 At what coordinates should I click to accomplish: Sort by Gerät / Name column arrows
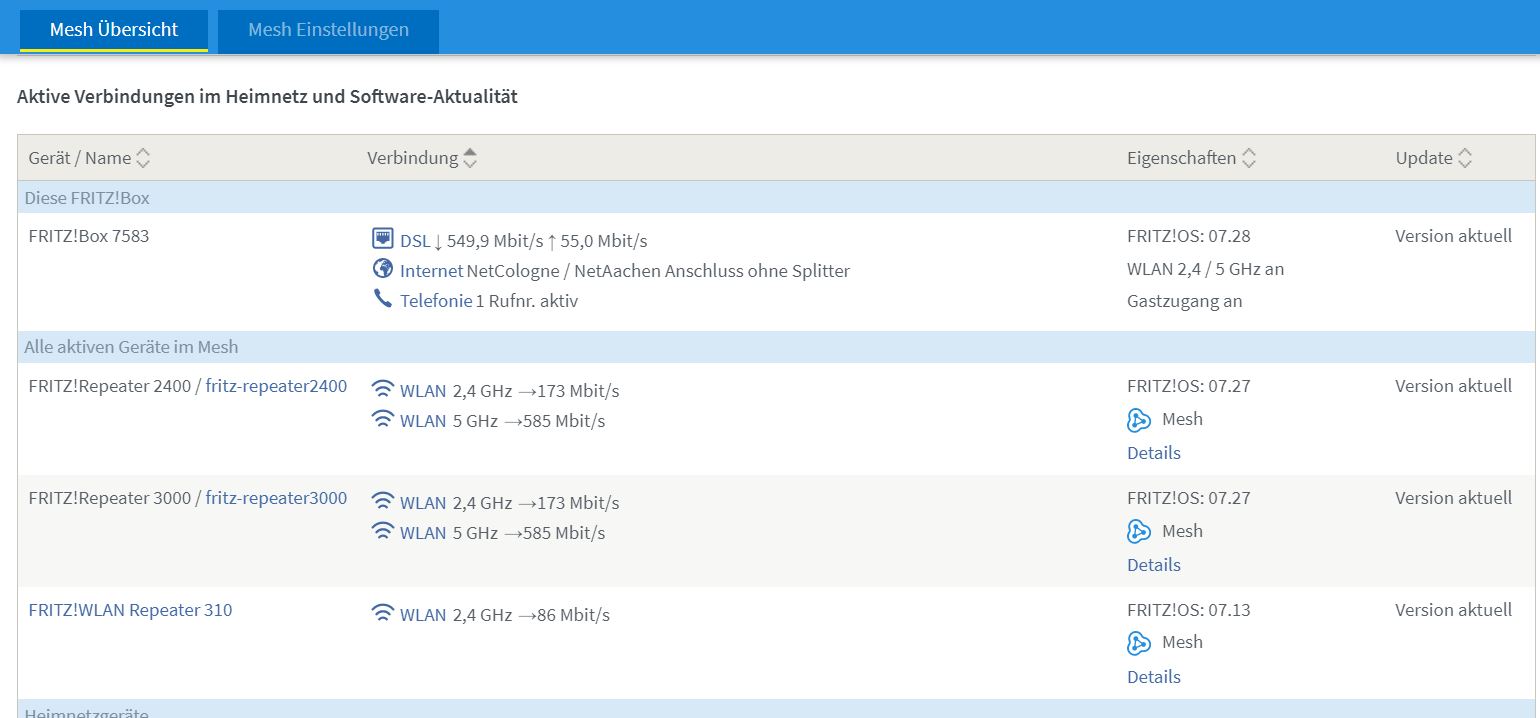143,158
